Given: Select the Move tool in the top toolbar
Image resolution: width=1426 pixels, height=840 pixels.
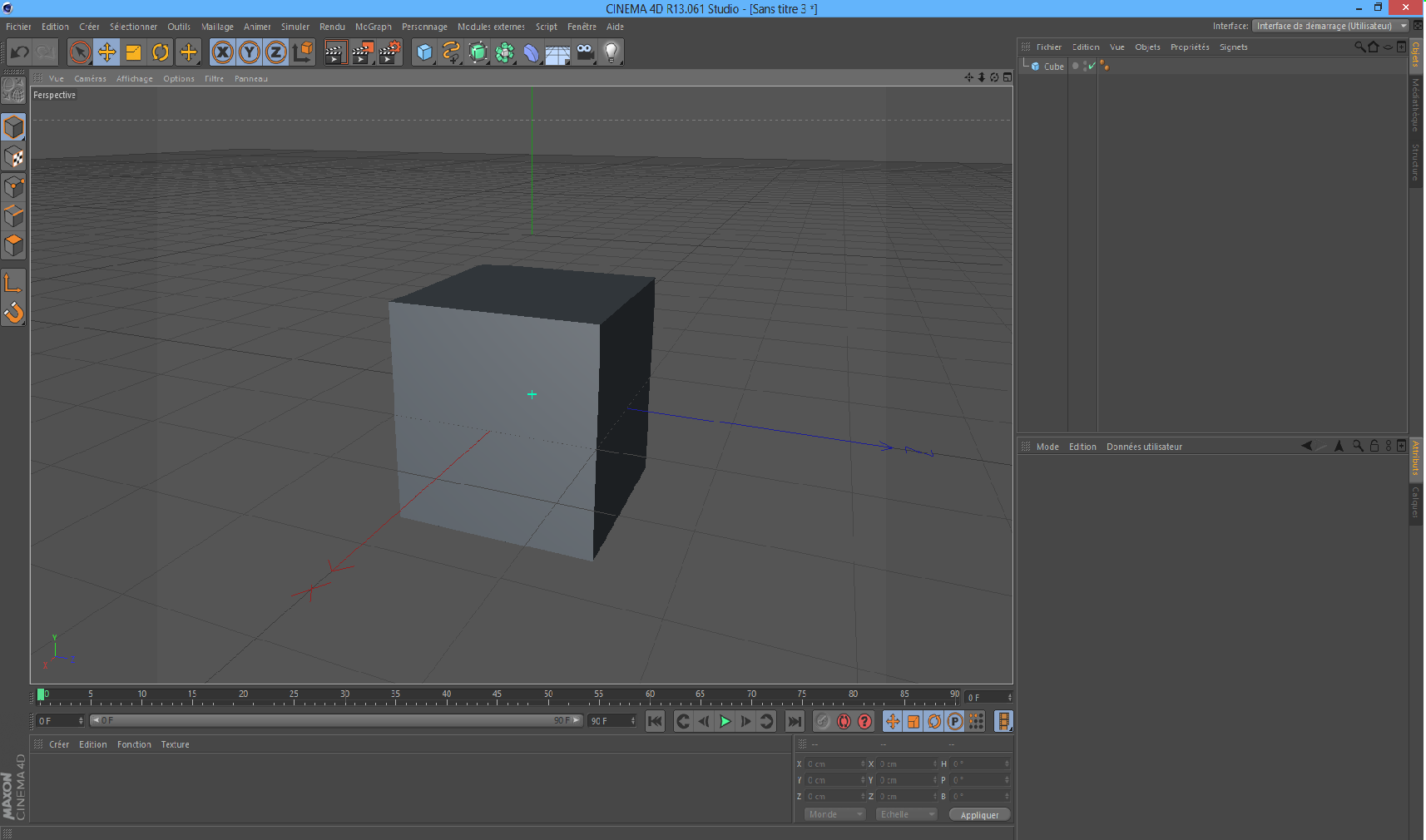Looking at the screenshot, I should (106, 52).
